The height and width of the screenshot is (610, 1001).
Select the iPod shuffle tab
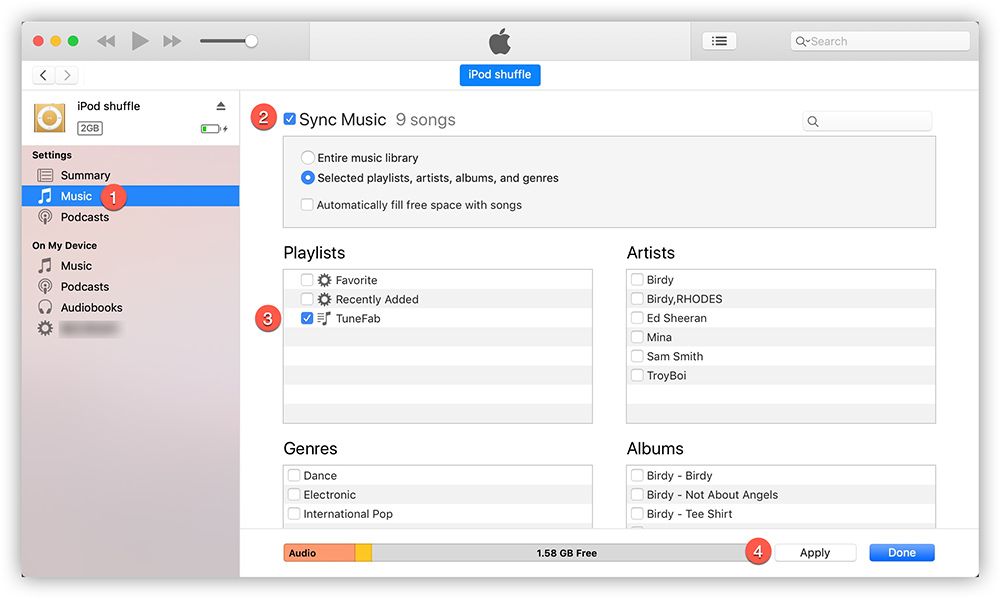click(x=499, y=74)
